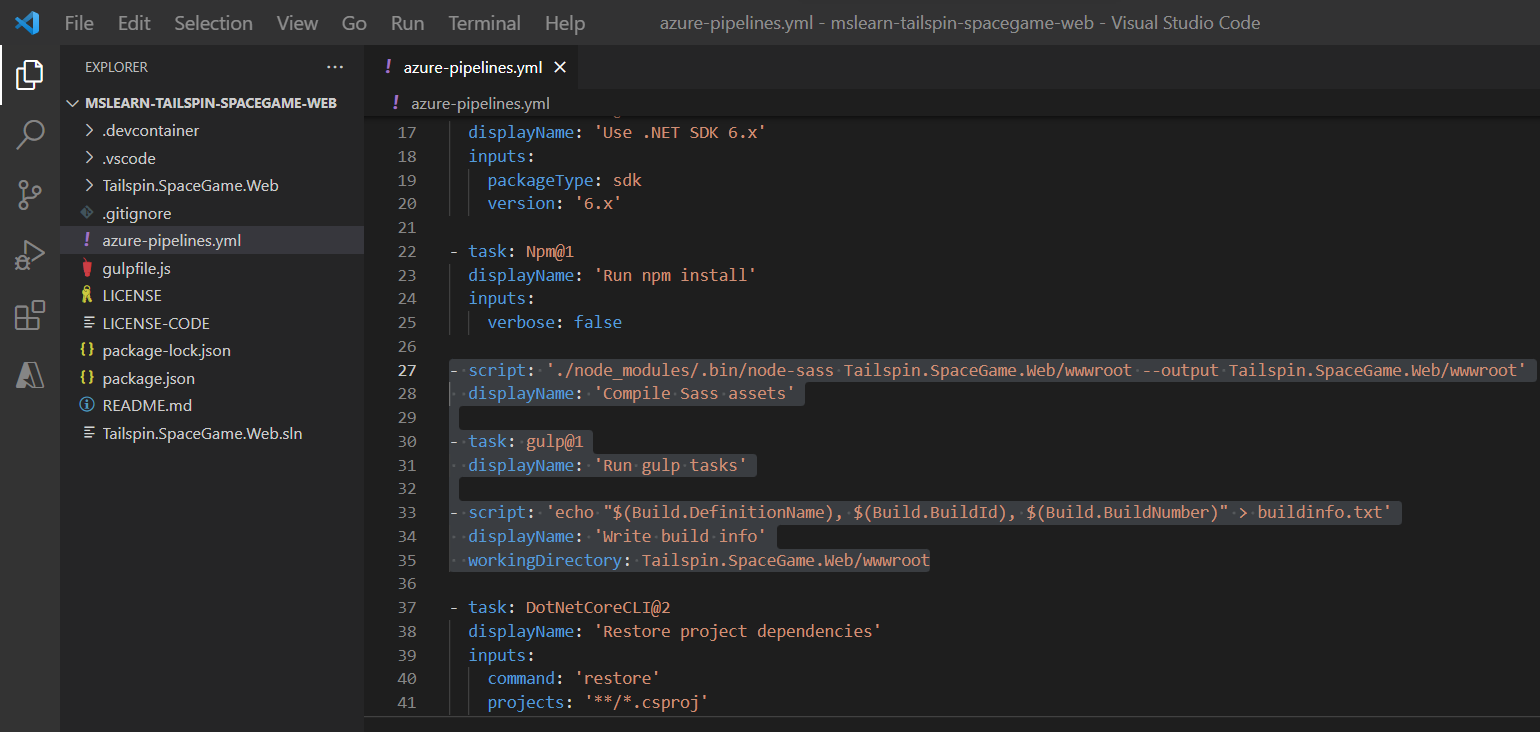Open the Help menu
Image resolution: width=1540 pixels, height=732 pixels.
pos(565,23)
